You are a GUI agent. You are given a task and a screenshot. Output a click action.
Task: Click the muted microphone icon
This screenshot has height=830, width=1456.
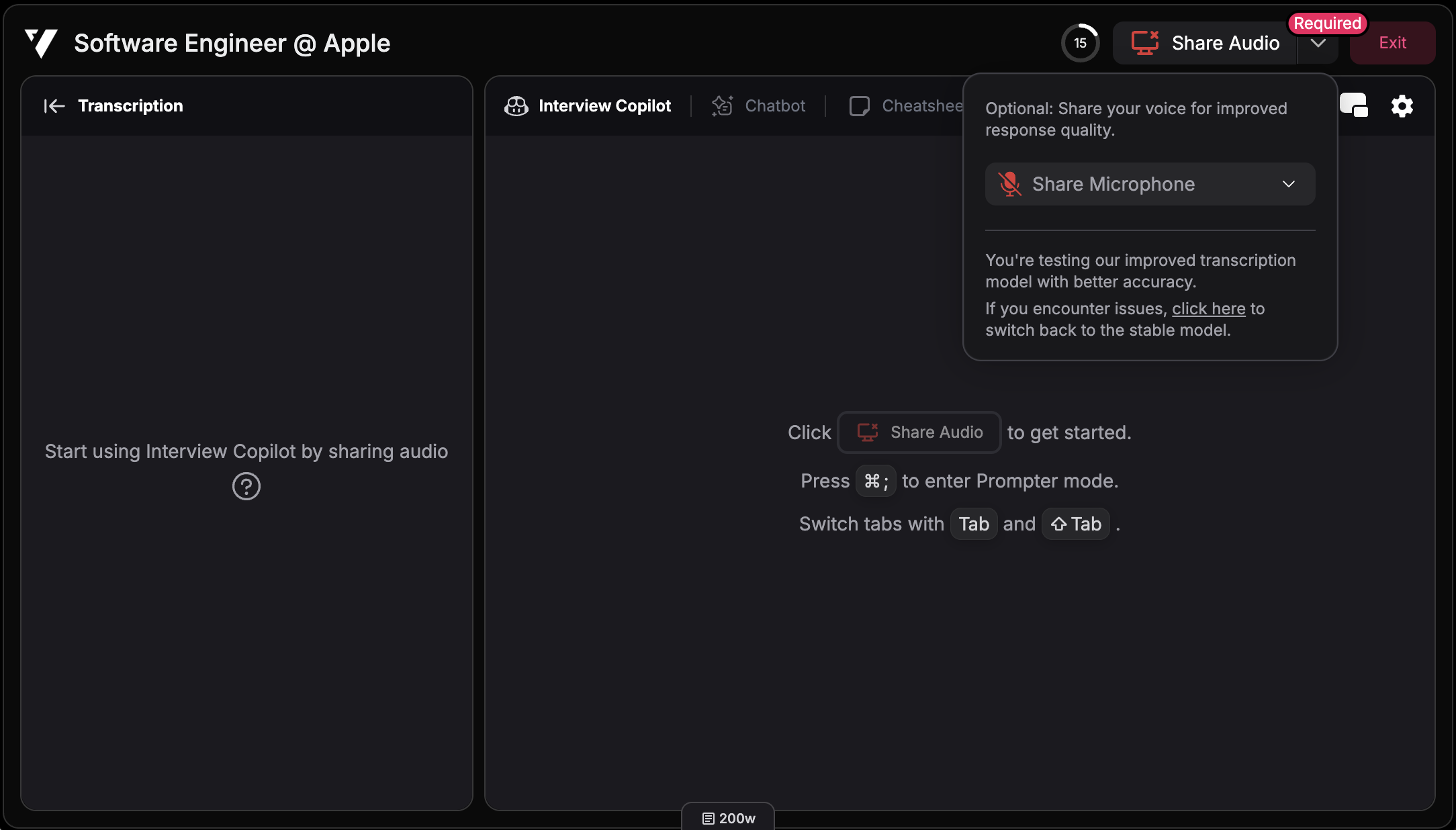coord(1009,184)
